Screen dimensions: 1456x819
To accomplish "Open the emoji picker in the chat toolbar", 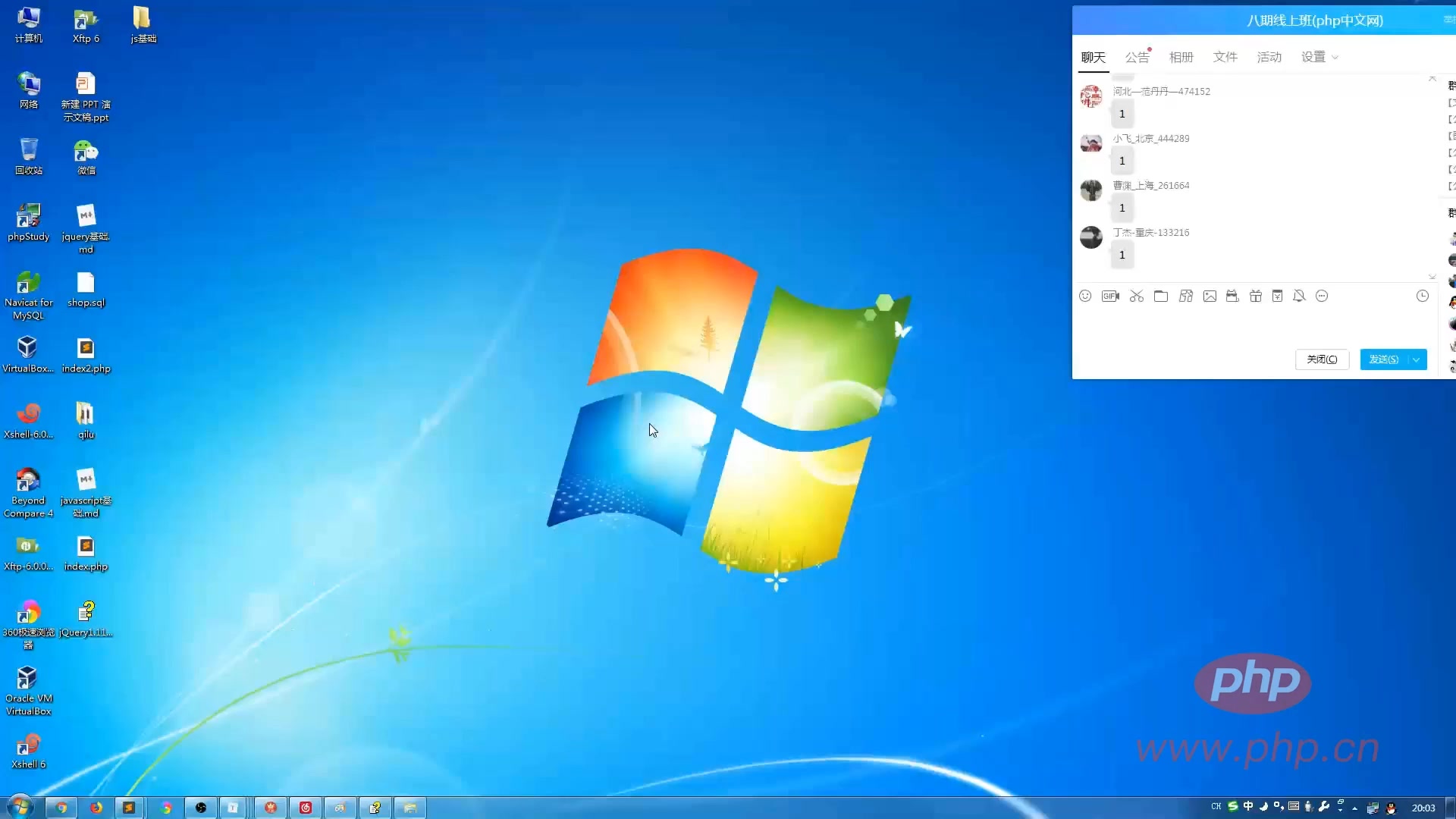I will [1085, 296].
